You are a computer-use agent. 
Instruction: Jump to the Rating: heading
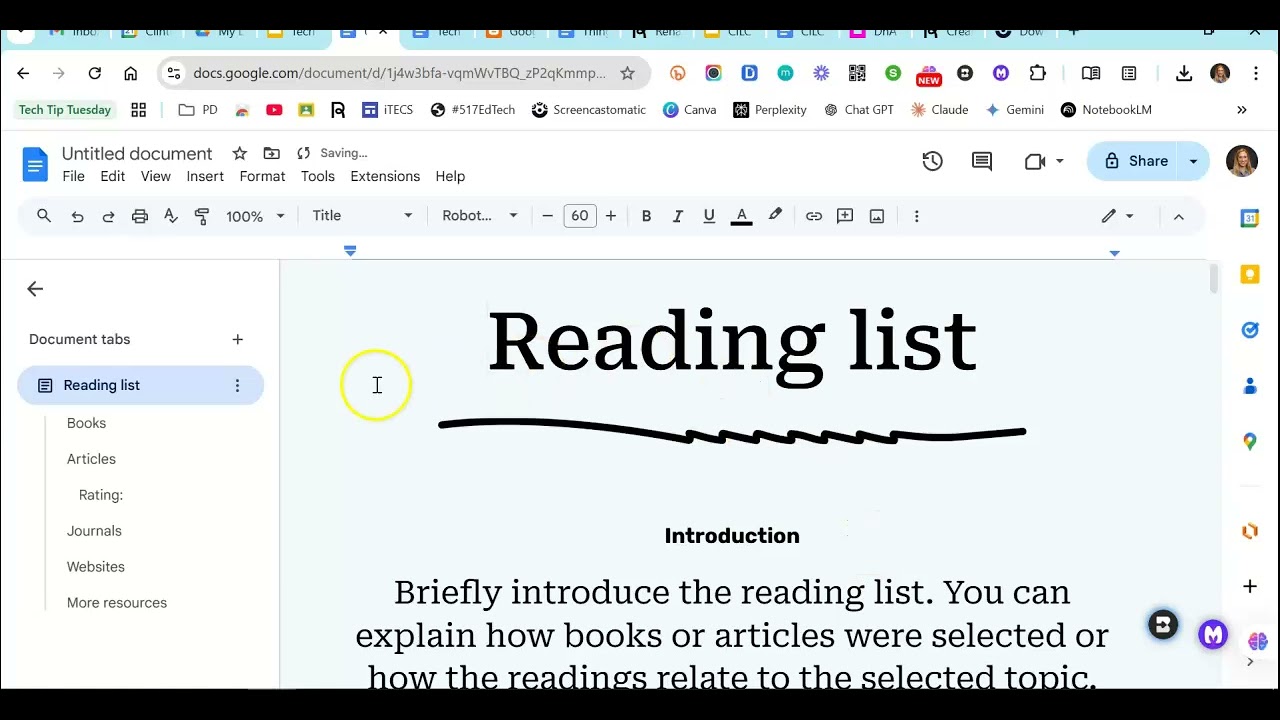[101, 495]
